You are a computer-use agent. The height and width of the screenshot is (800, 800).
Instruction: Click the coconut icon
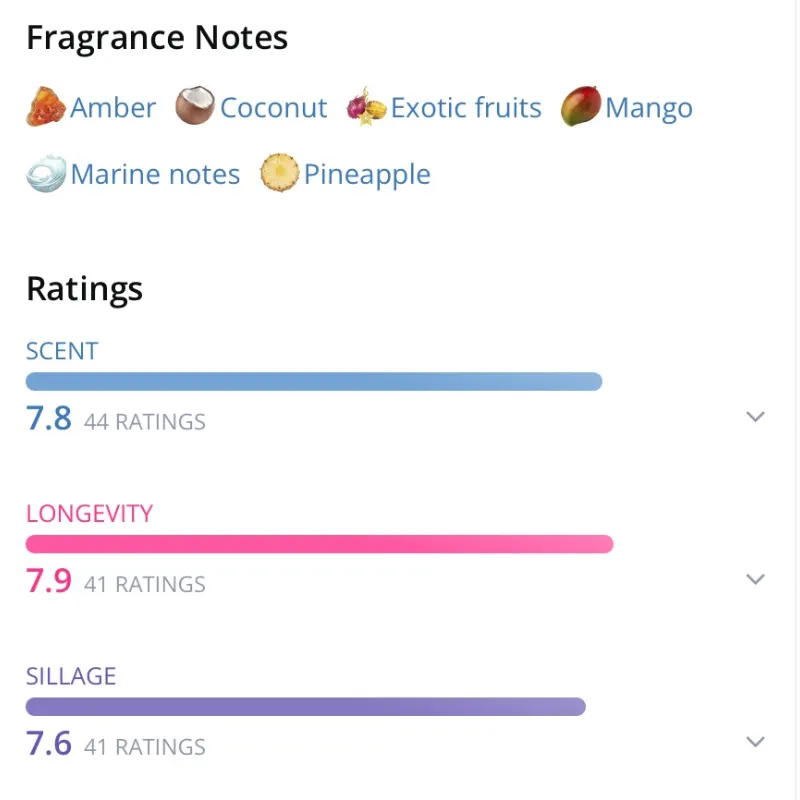(x=195, y=107)
